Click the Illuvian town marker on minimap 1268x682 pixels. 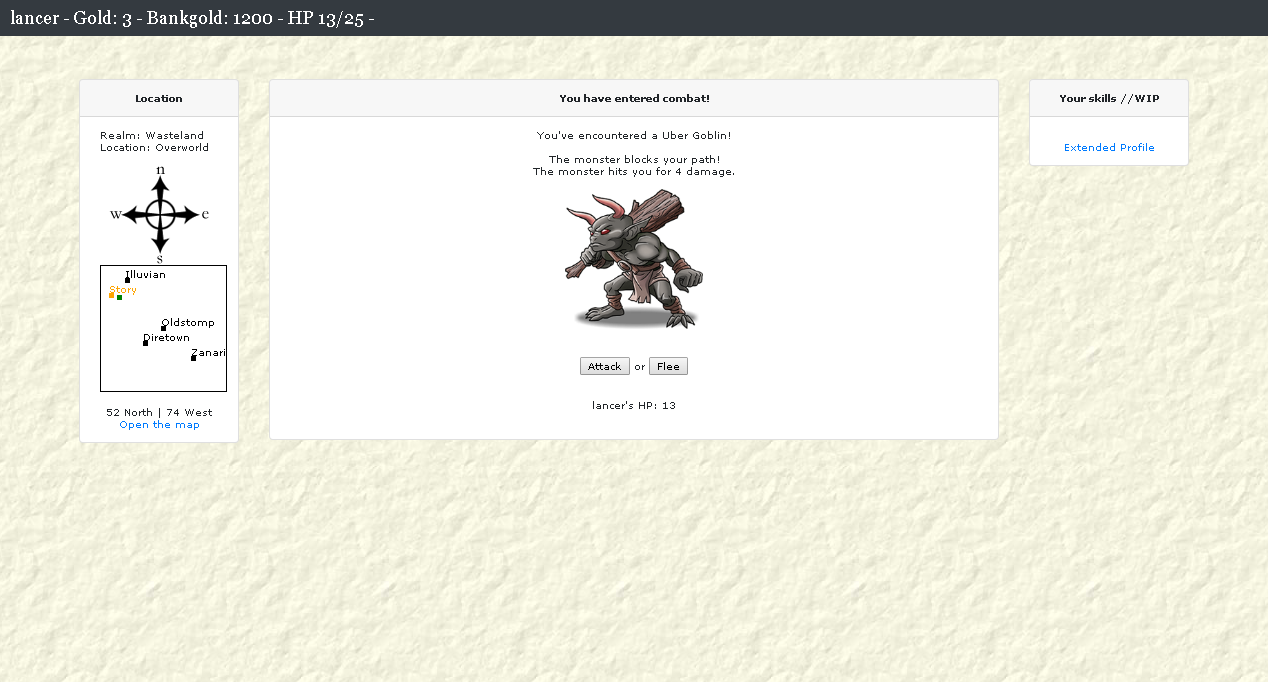coord(127,280)
